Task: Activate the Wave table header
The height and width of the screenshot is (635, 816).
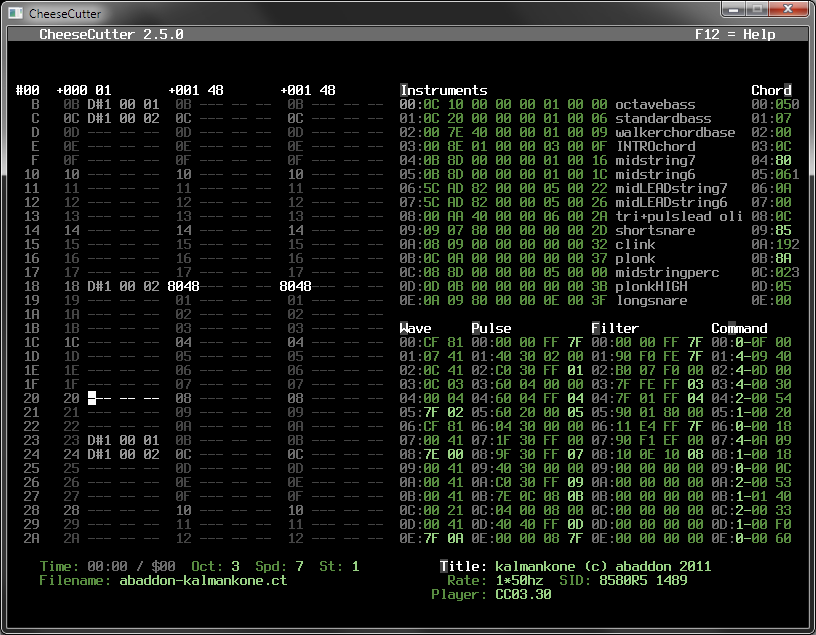Action: point(415,328)
